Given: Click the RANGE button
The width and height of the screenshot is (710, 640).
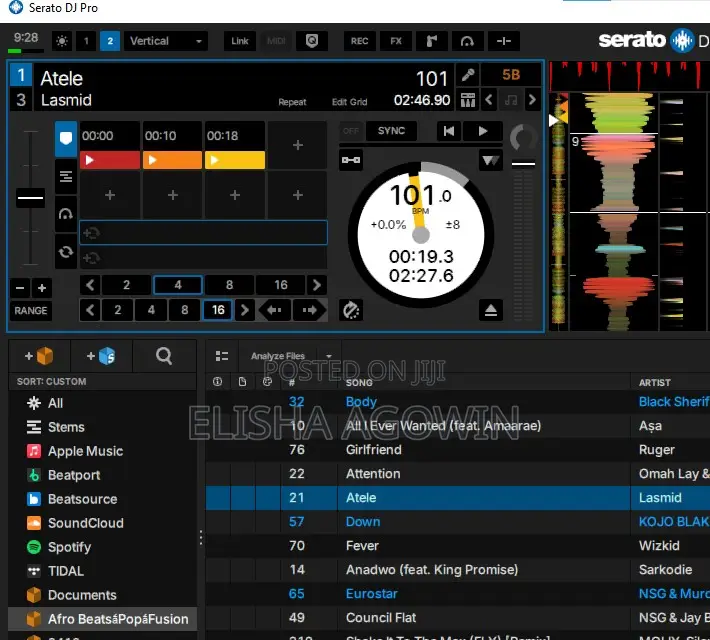Looking at the screenshot, I should click(31, 311).
